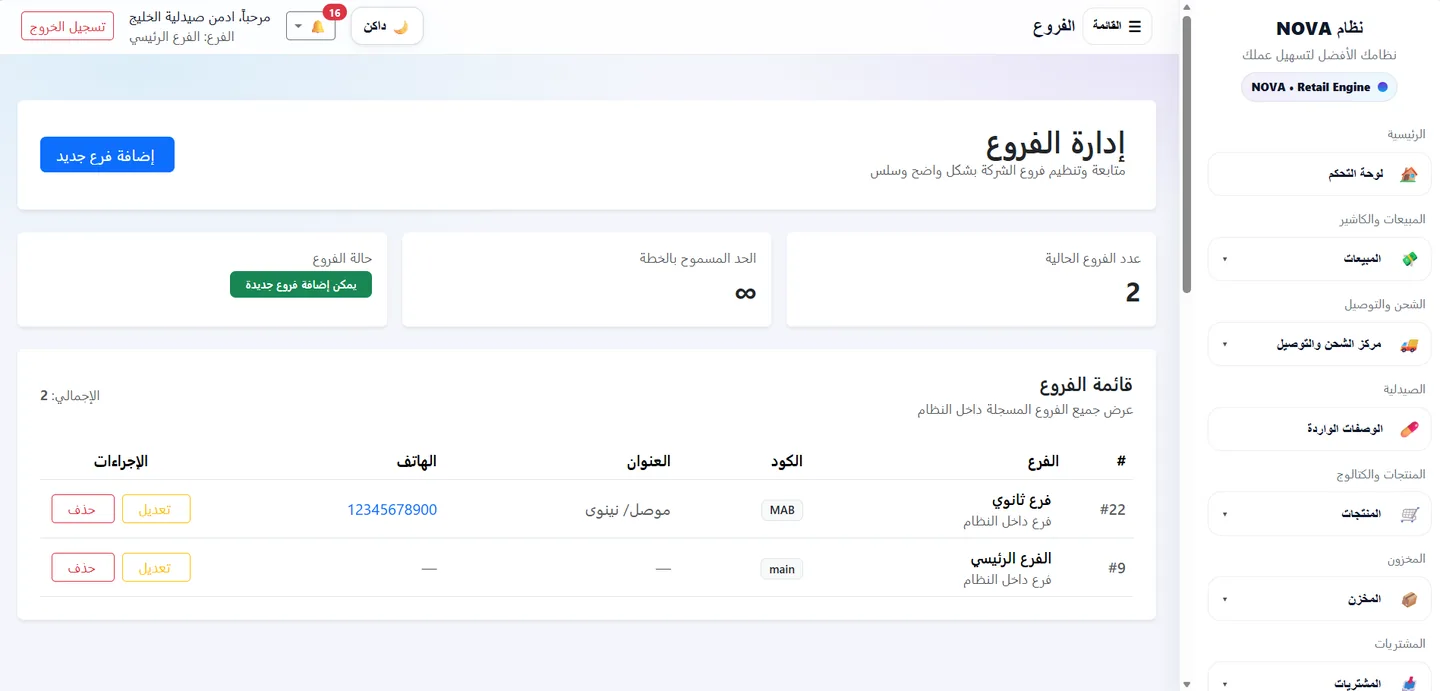Click the box icon beside المخزن

1409,599
